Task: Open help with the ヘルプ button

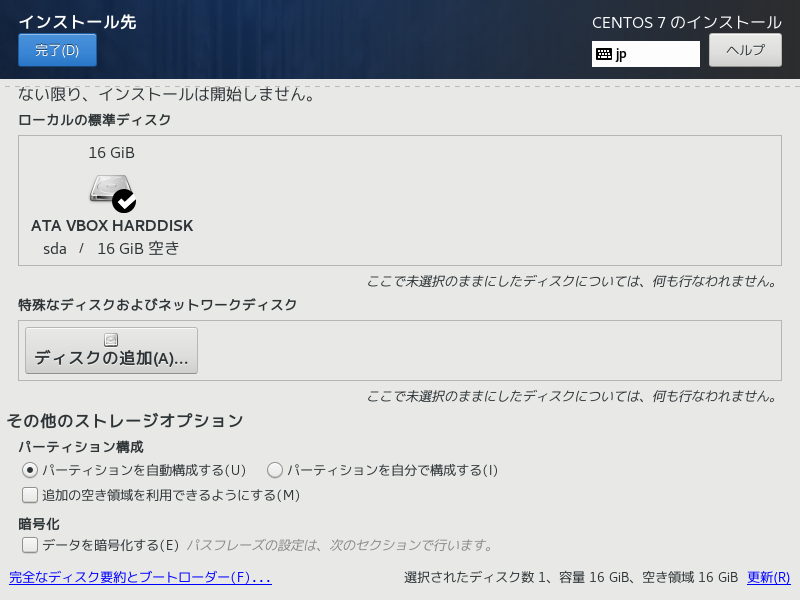Action: 745,50
